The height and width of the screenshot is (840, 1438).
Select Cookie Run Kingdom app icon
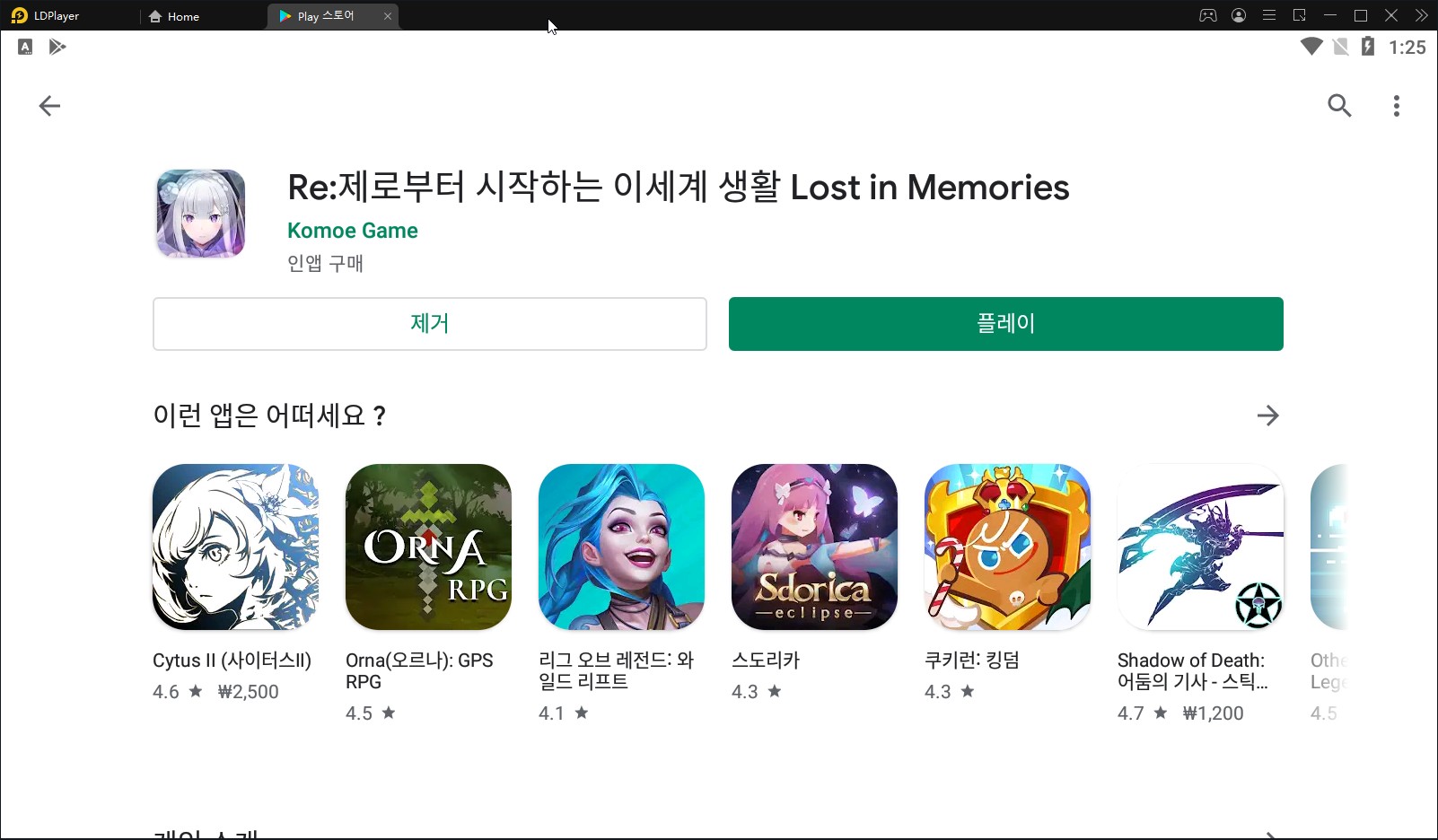click(x=1007, y=547)
